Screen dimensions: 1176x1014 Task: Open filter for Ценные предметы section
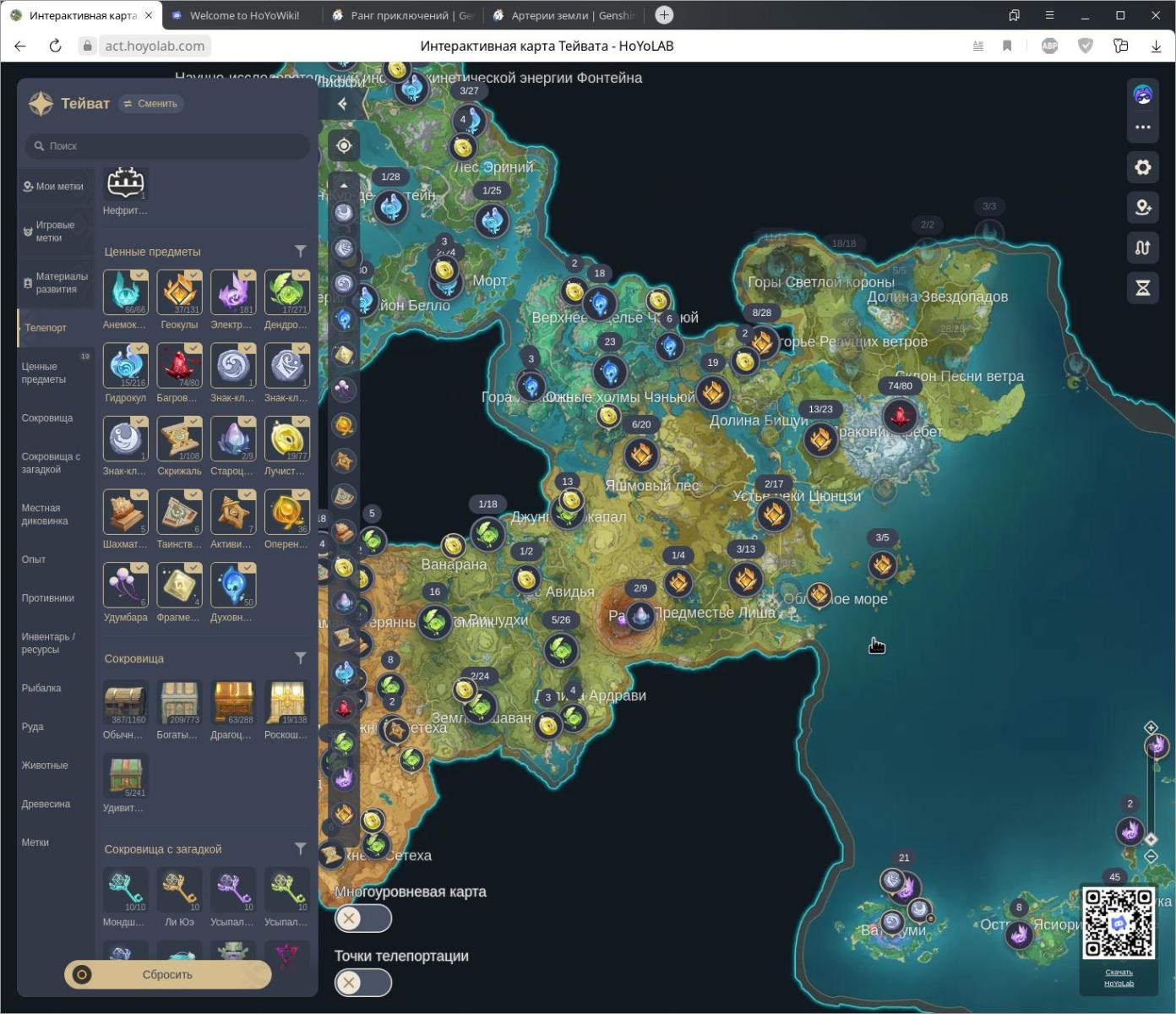(x=300, y=252)
